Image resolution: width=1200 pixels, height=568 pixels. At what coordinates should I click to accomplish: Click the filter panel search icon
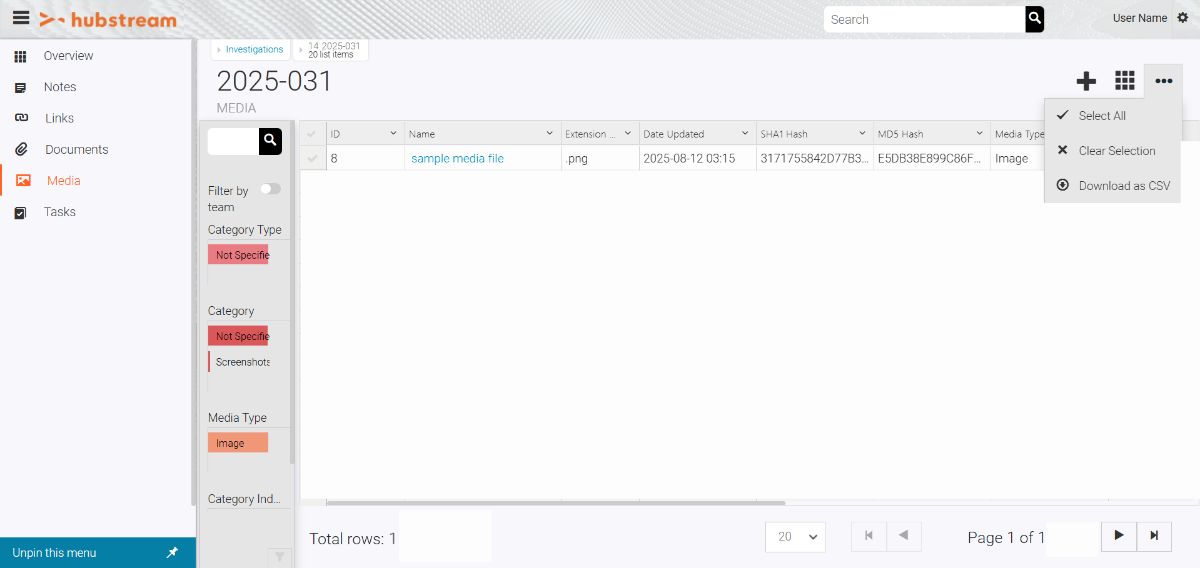[270, 142]
